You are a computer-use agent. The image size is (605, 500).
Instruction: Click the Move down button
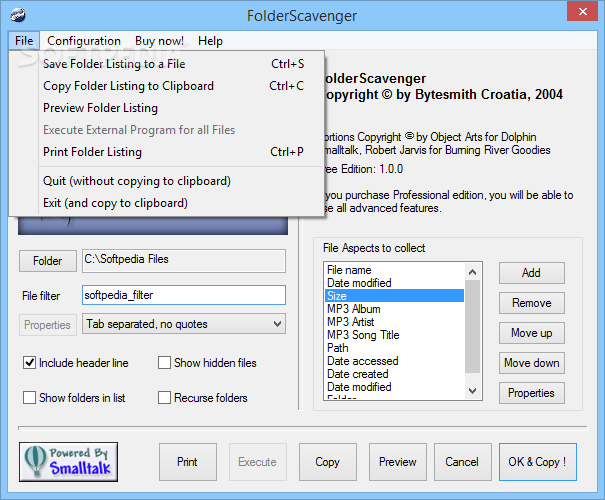532,363
